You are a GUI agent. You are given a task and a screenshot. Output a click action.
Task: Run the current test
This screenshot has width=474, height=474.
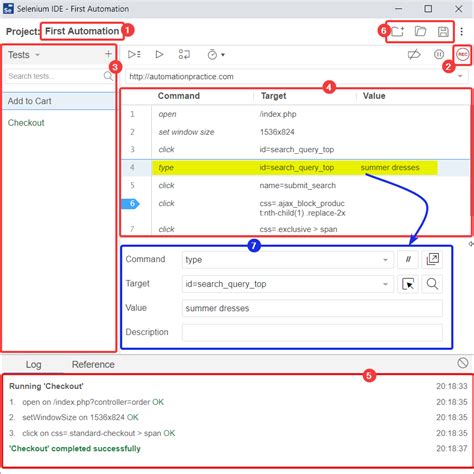point(159,54)
